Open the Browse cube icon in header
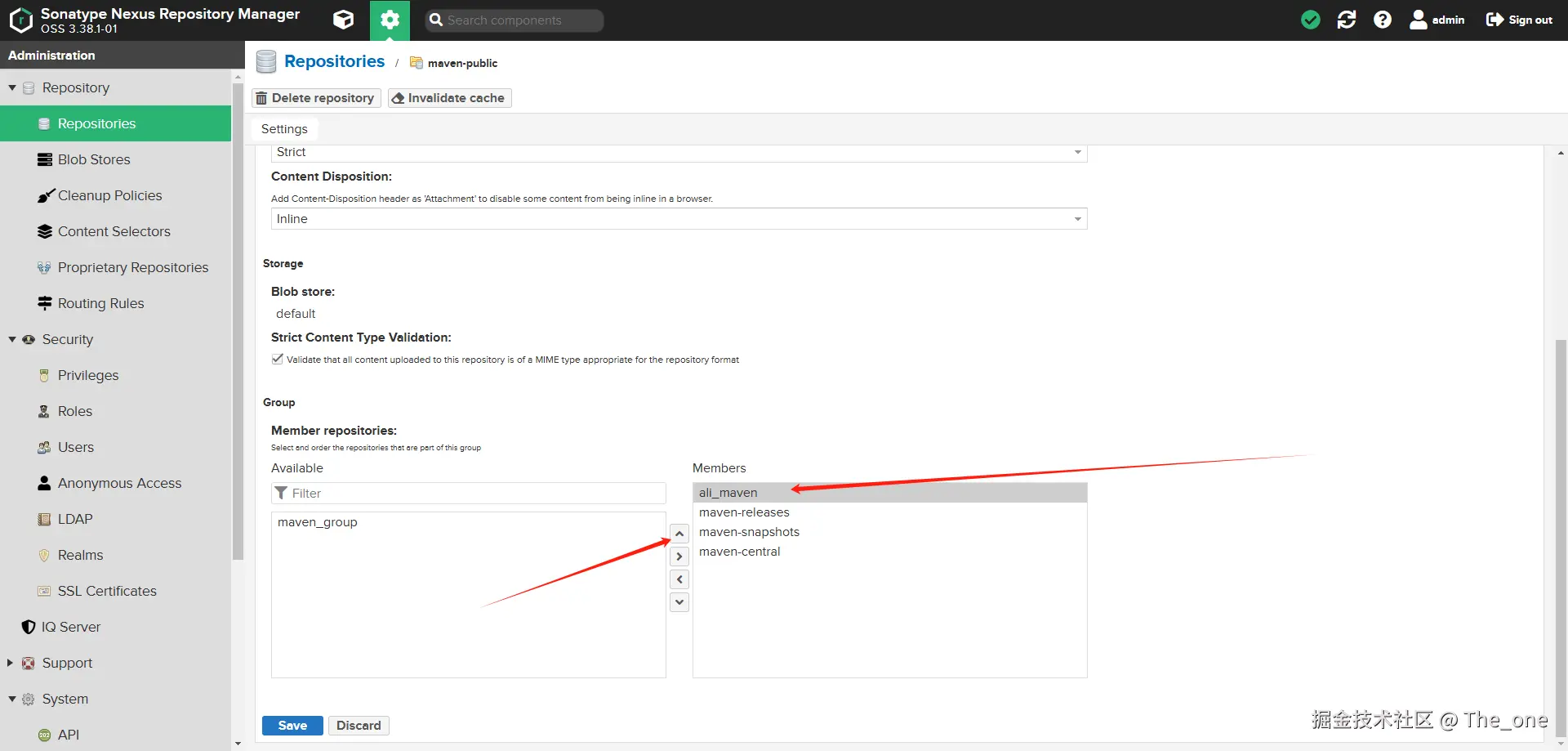 click(x=344, y=20)
